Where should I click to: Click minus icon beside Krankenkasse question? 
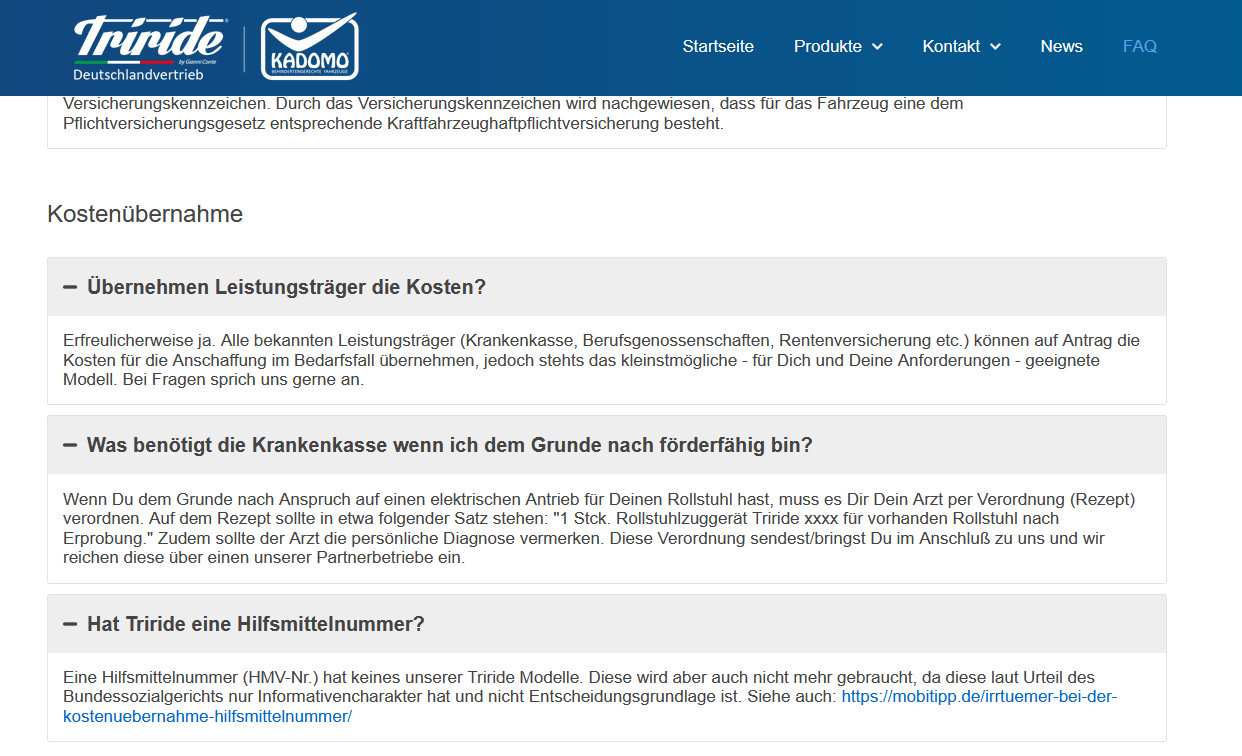coord(70,445)
